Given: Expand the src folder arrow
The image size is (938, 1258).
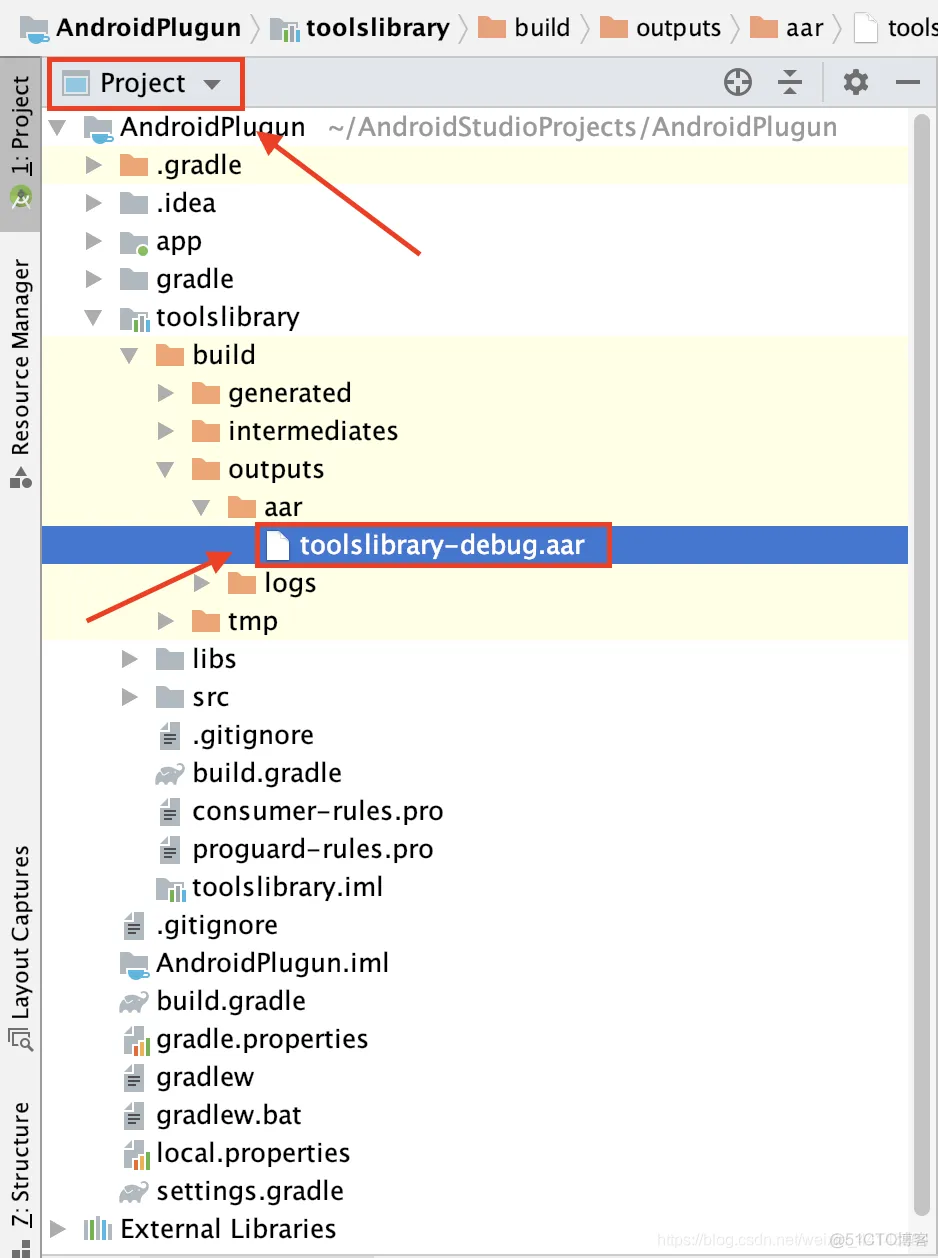Looking at the screenshot, I should point(130,697).
